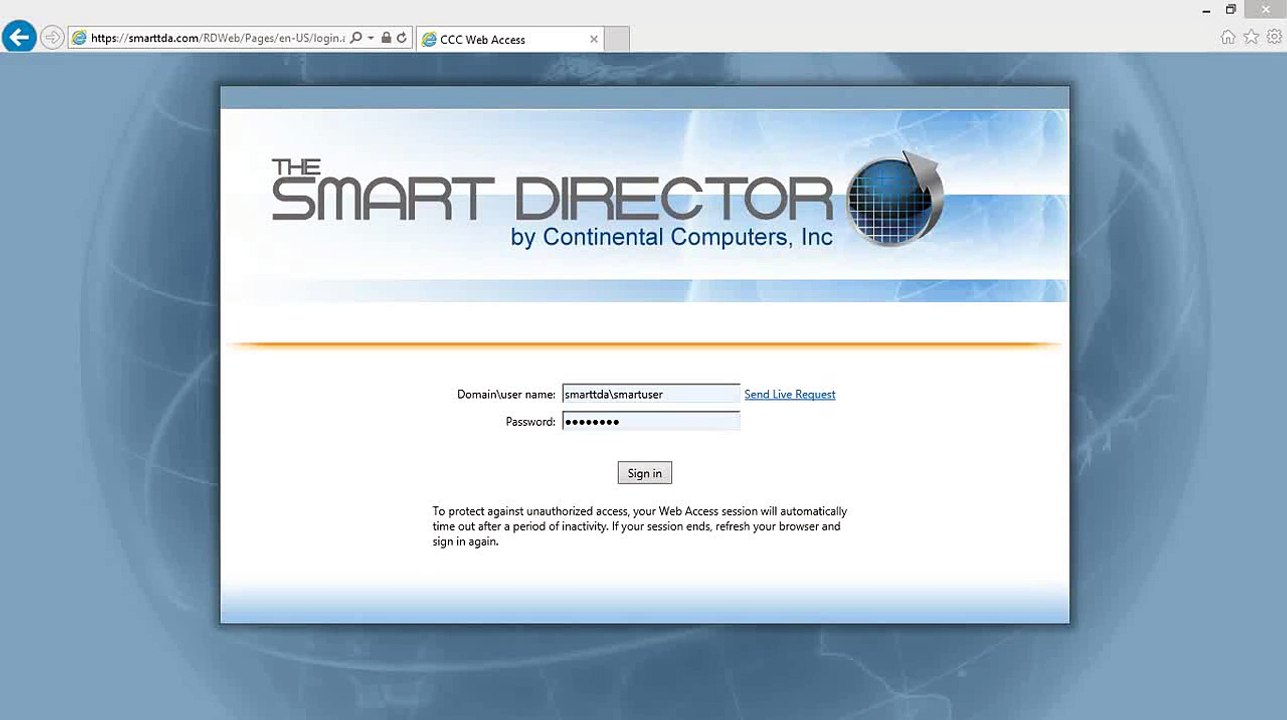
Task: Select the CCC Web Access tab
Action: (x=510, y=39)
